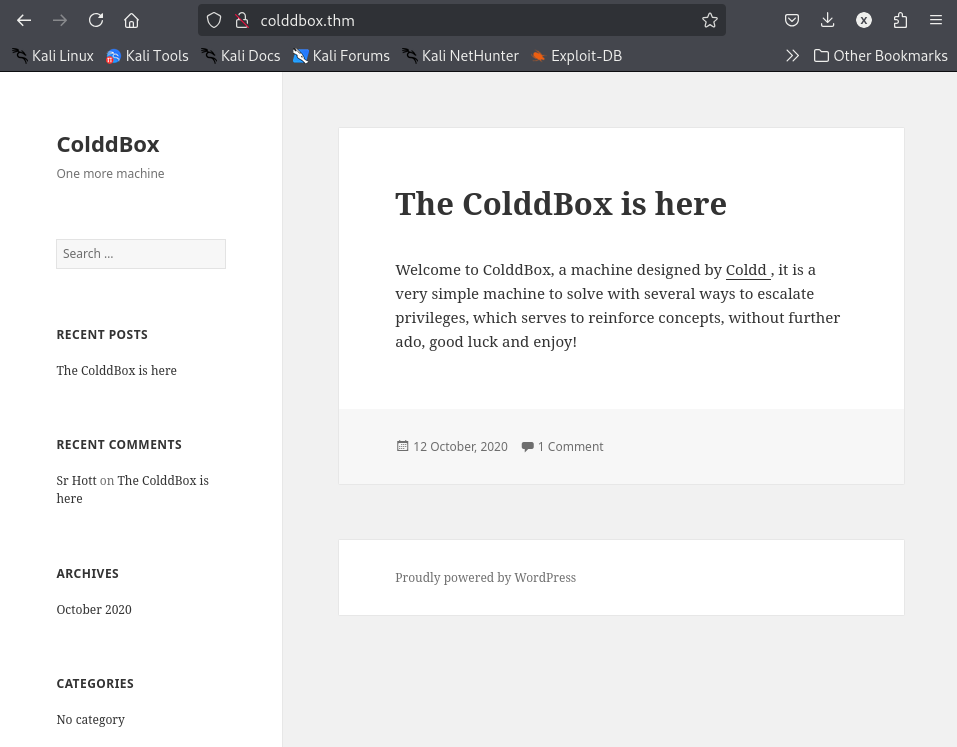
Task: Open the Kali Docs bookmark
Action: tap(241, 56)
